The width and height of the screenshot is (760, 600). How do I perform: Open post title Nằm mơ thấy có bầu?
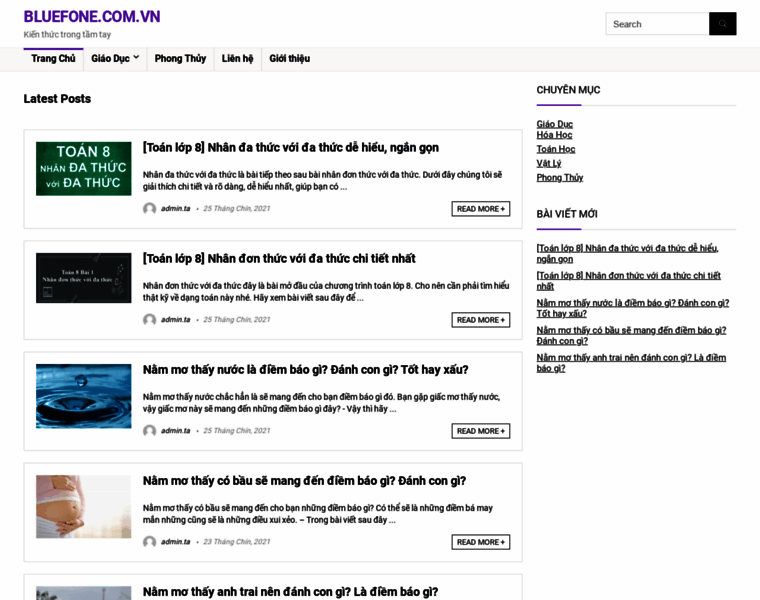304,481
